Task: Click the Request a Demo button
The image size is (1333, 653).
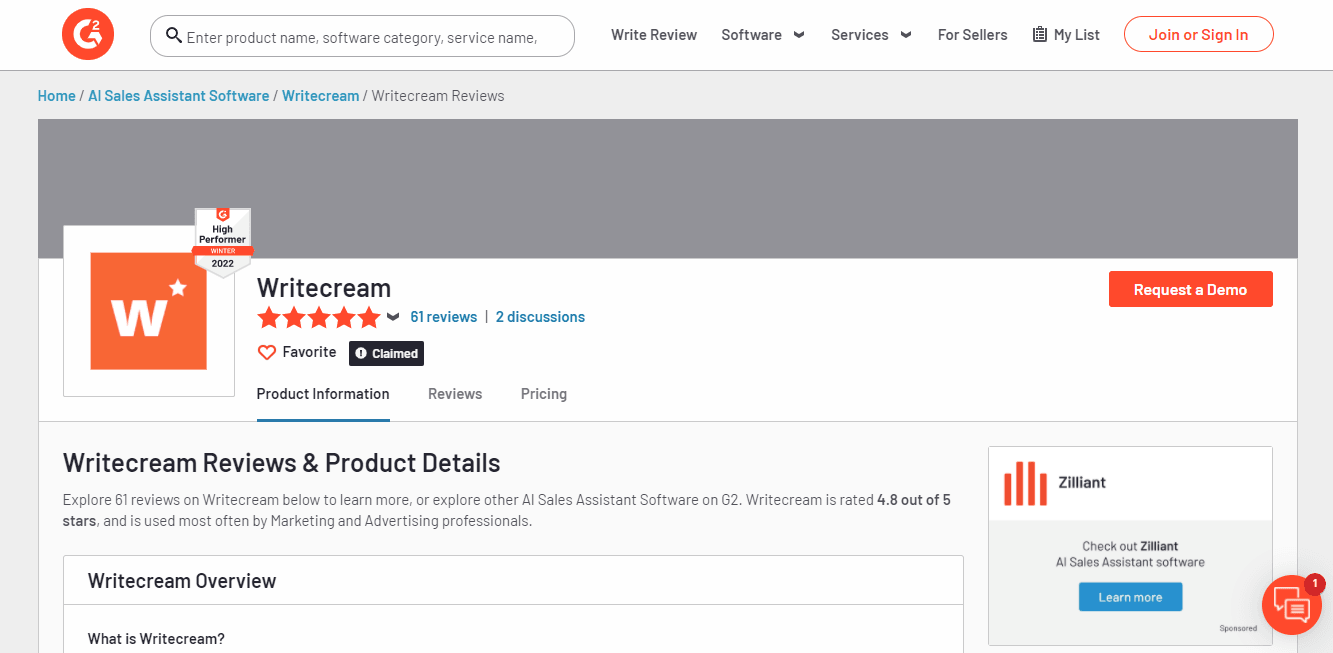Action: tap(1190, 289)
